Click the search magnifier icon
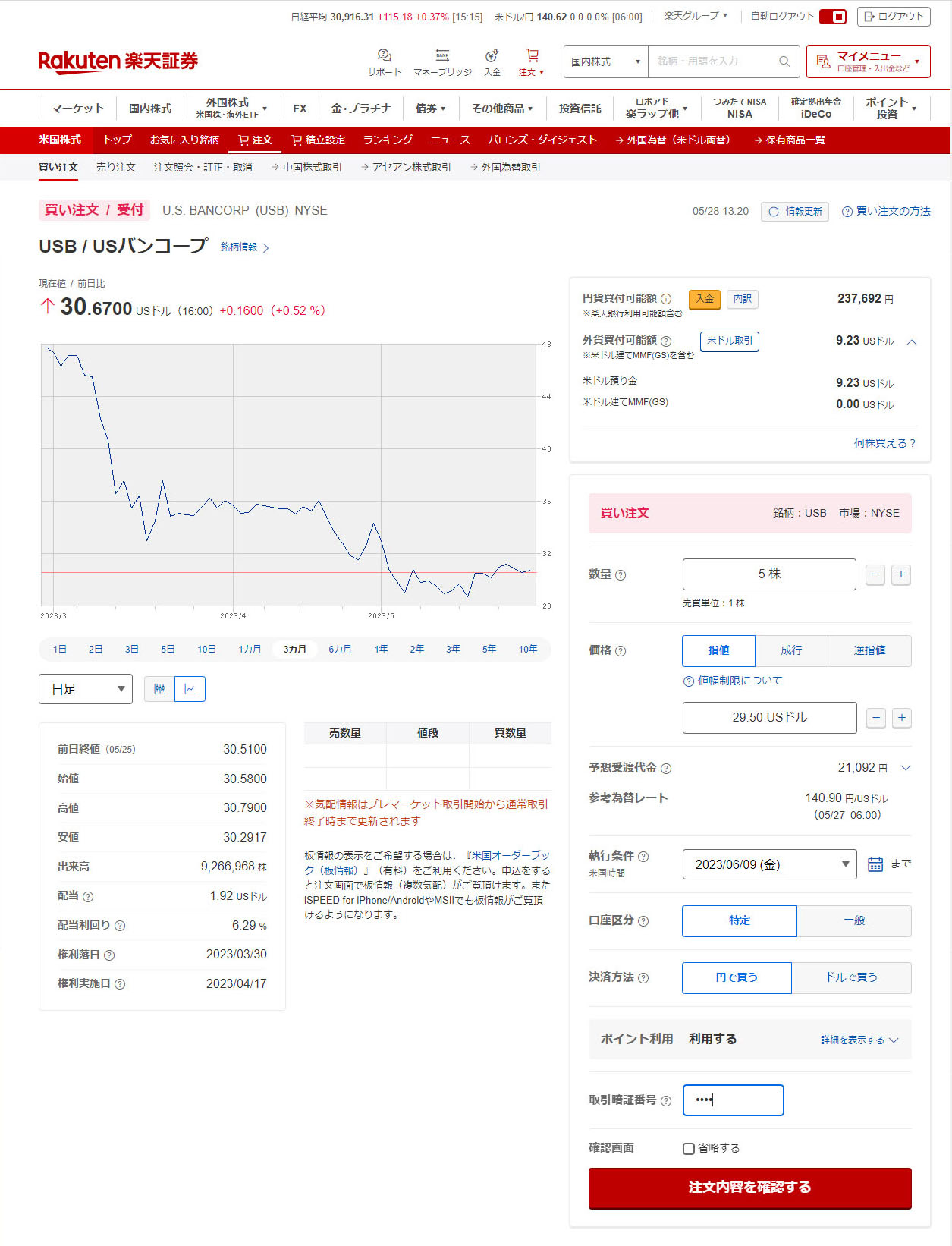Viewport: 952px width, 1246px height. pos(784,61)
